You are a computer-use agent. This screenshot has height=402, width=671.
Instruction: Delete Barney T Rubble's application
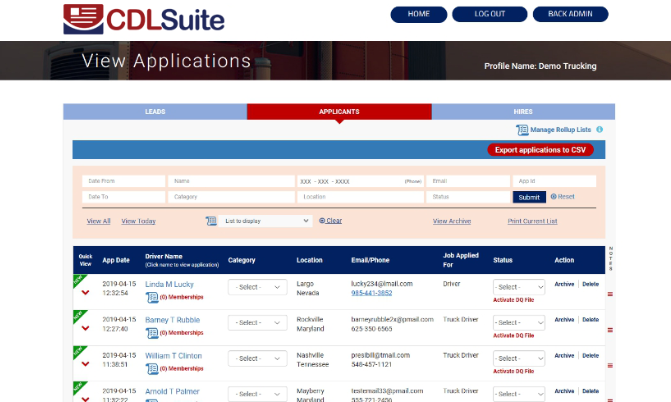pos(591,320)
